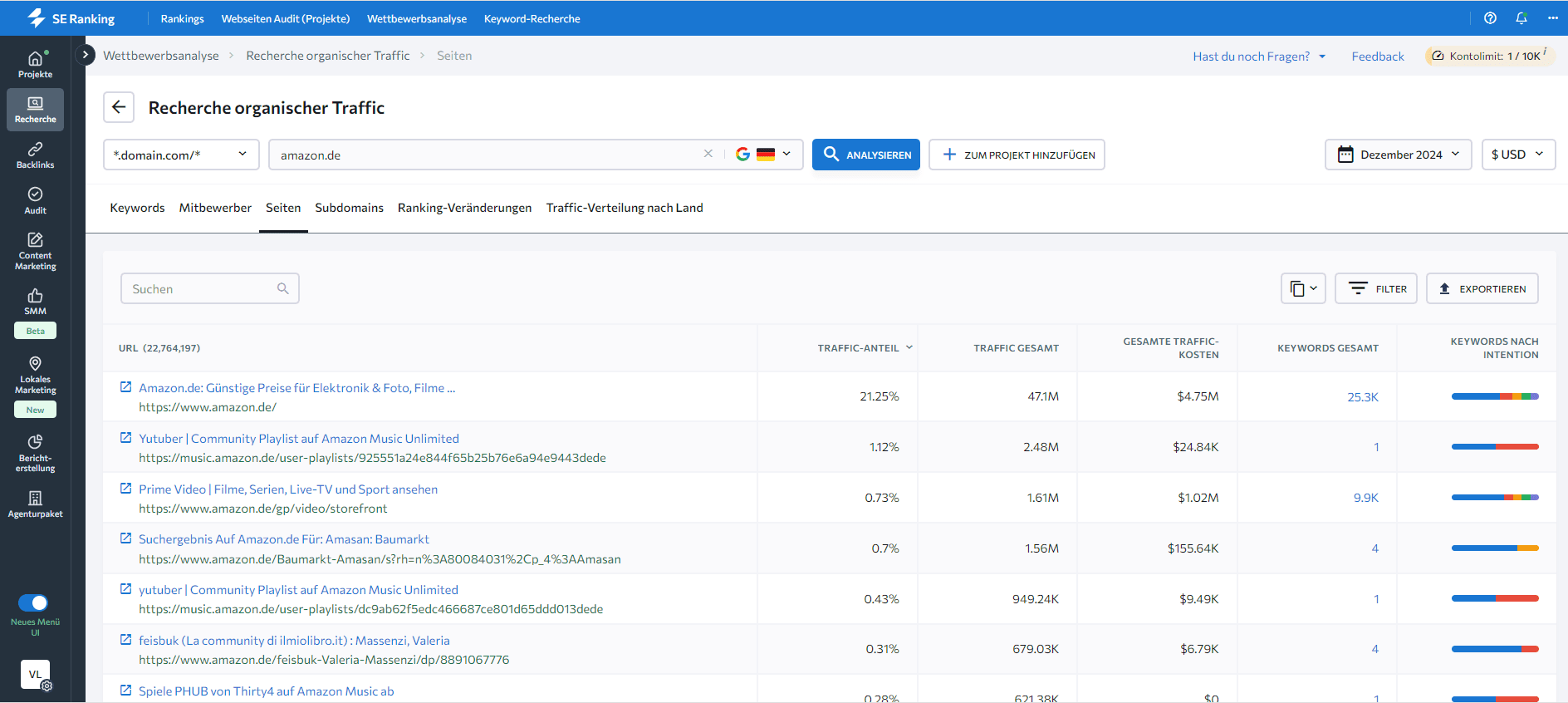Focus the Suchen search field
This screenshot has width=1568, height=703.
(209, 288)
